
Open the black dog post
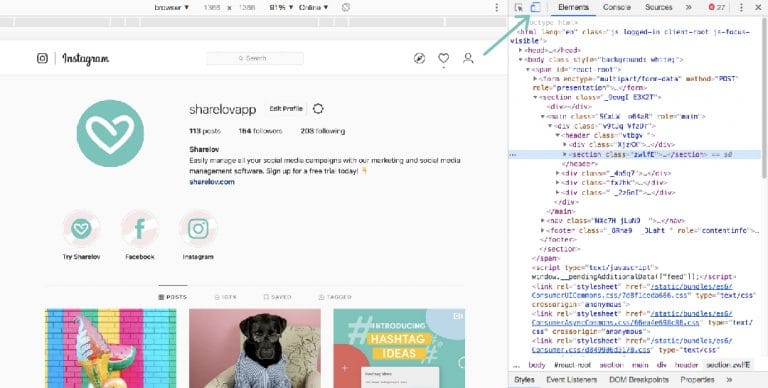[255, 348]
